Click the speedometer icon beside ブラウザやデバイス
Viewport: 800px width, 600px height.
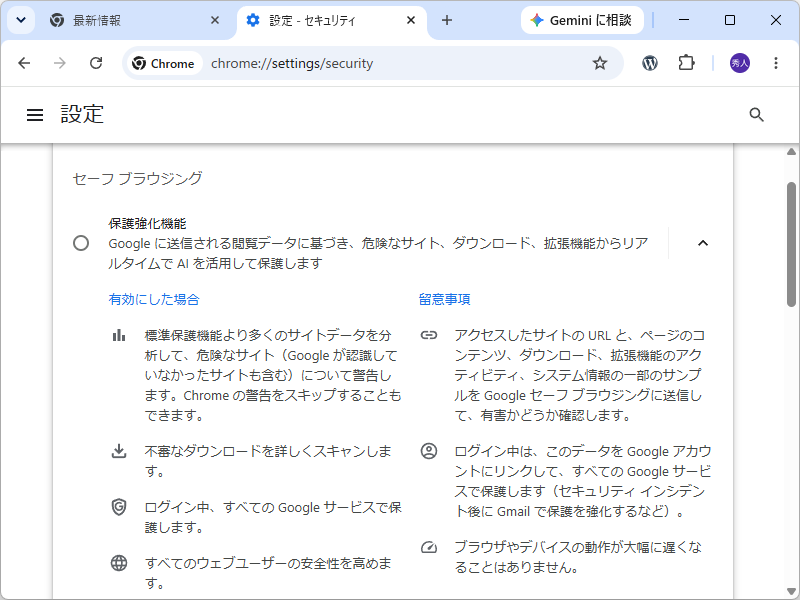429,547
